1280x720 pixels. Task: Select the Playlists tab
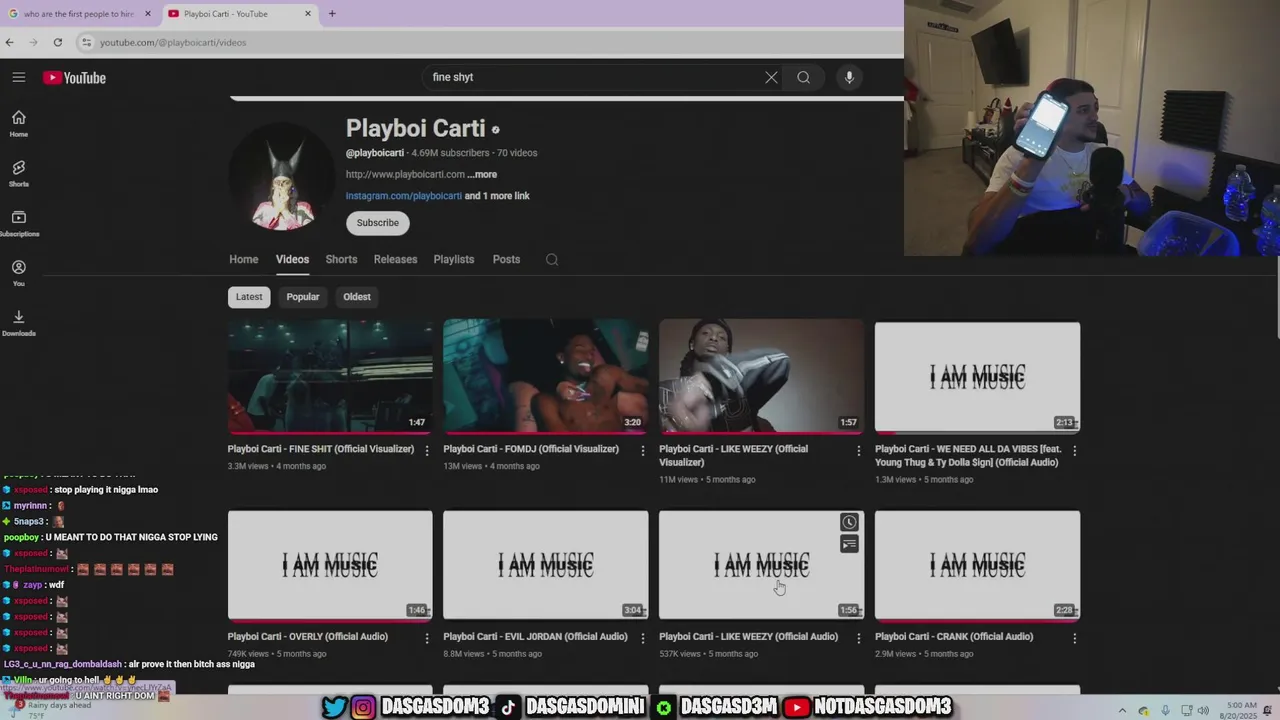tap(453, 259)
